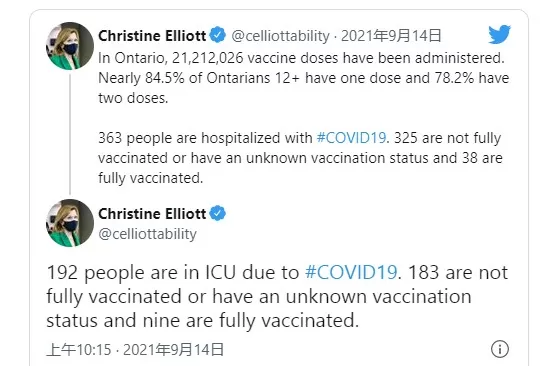Open @celliottability handle below the second name
551x366 pixels.
(148, 234)
